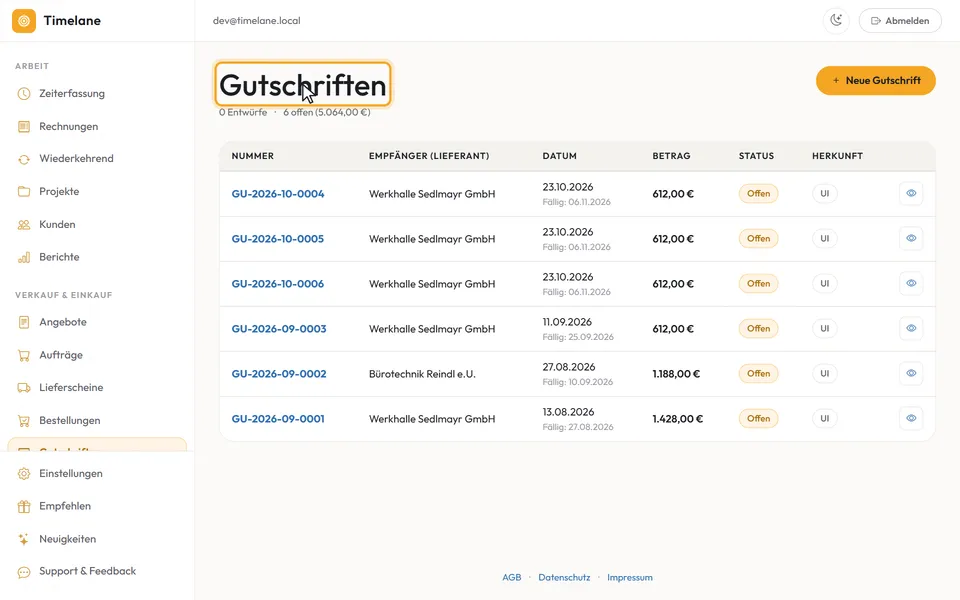Click the Einstellungen gear icon
Screen dimensions: 960x600
point(24,473)
